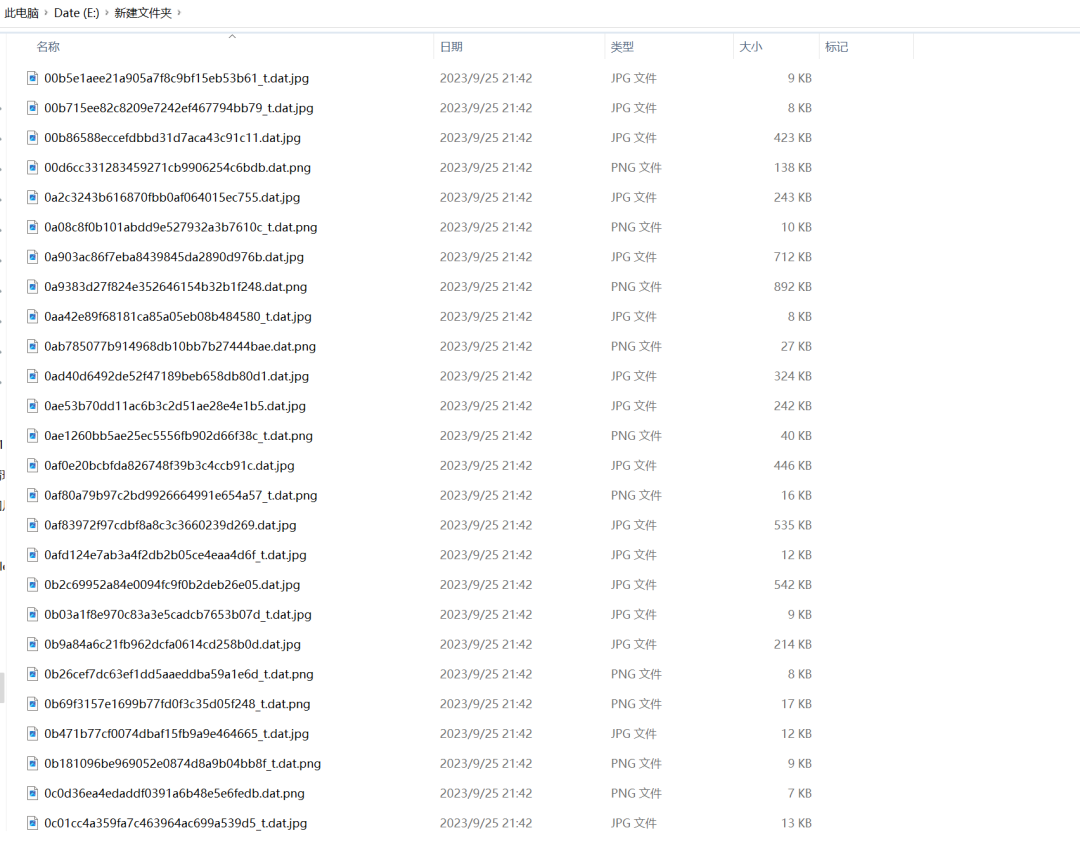This screenshot has height=847, width=1080.
Task: Select file name 0c01cc4a359fa7c463964ac699a539d5_t.dat.jpg
Action: click(x=176, y=823)
